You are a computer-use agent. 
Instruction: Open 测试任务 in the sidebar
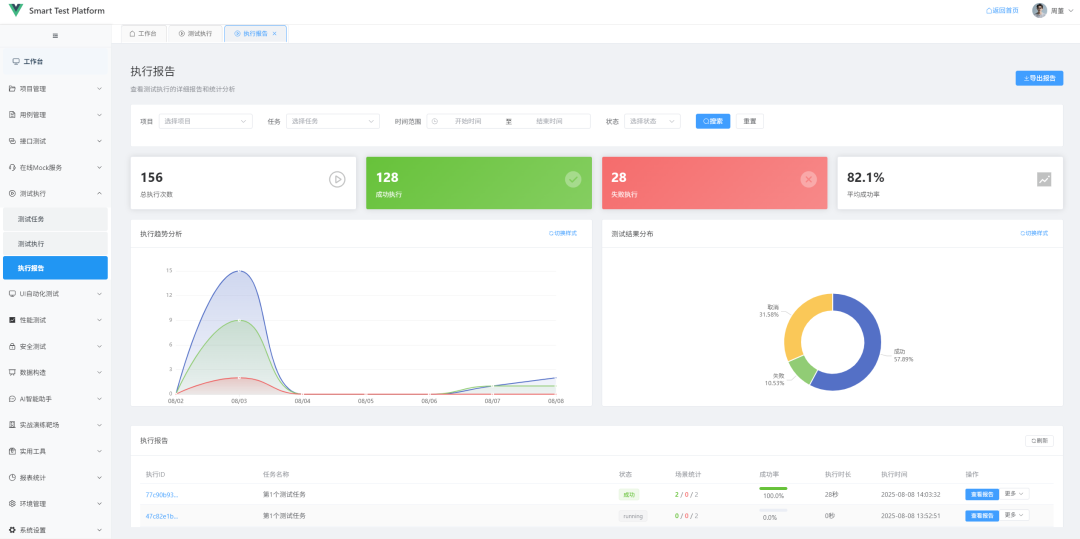55,219
